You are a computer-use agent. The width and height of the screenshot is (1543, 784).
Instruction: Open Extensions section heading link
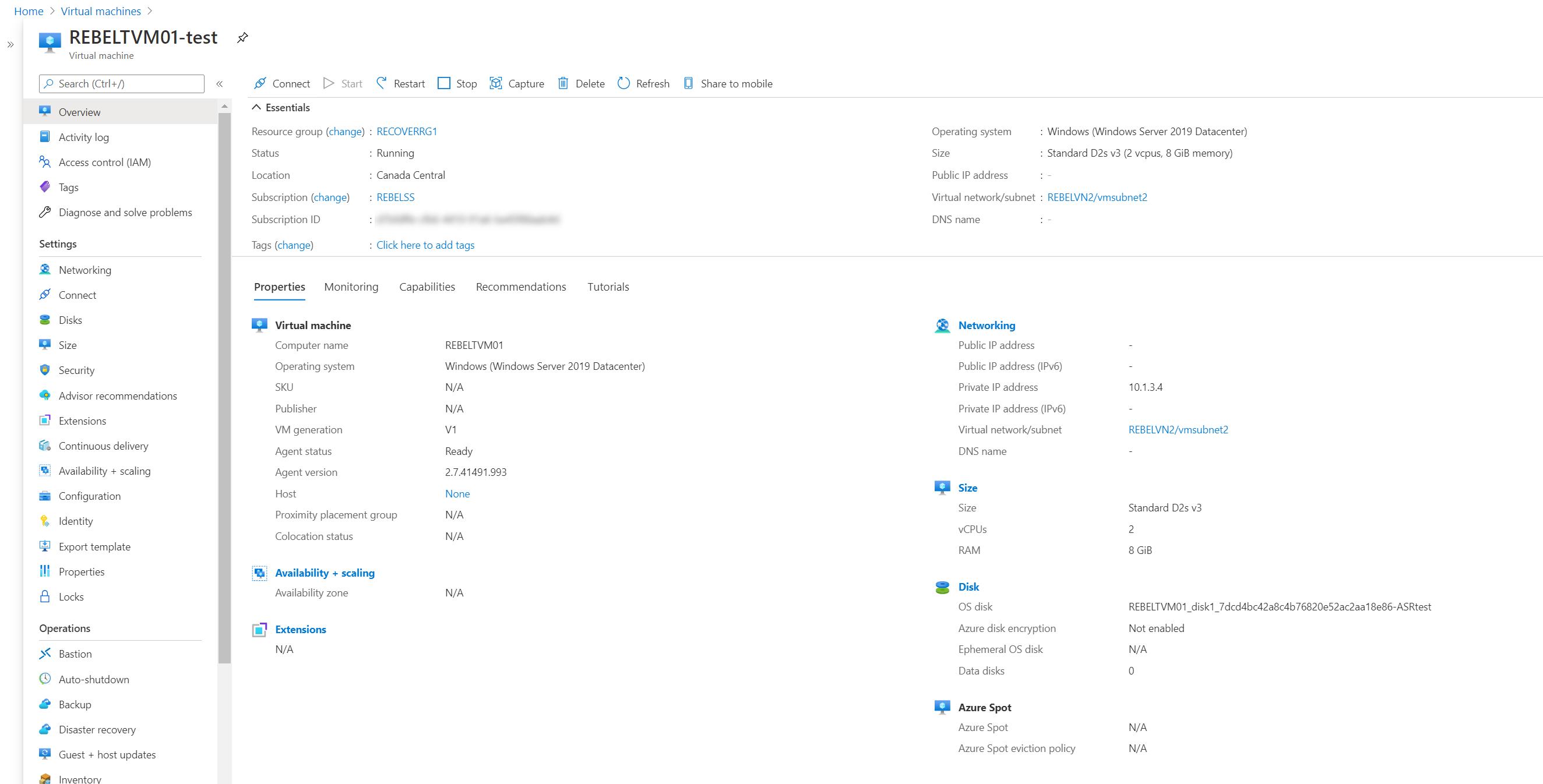click(300, 629)
